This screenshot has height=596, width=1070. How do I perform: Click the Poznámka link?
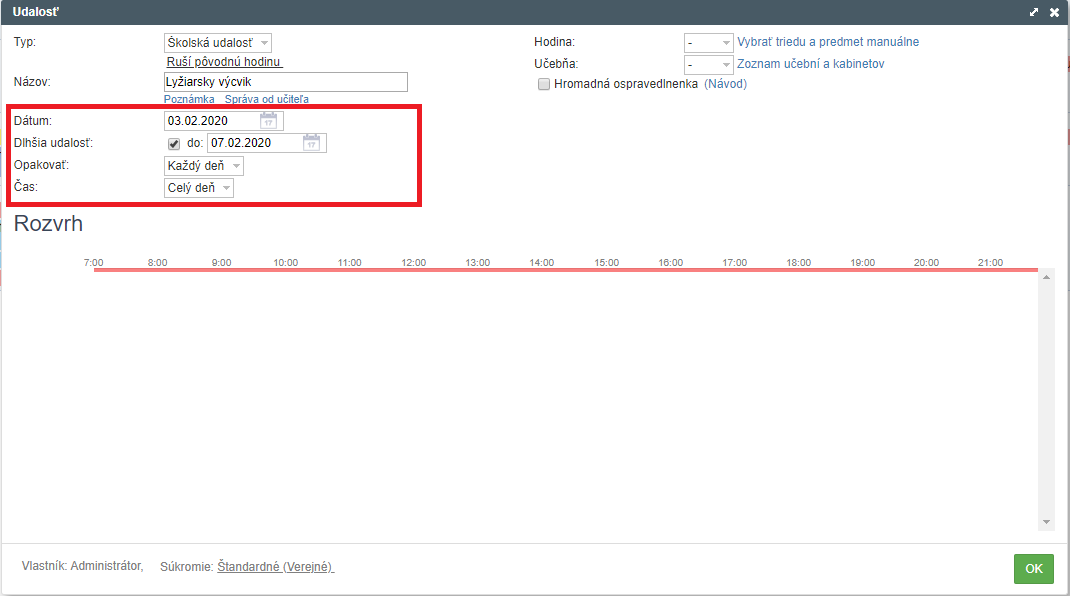[x=189, y=99]
